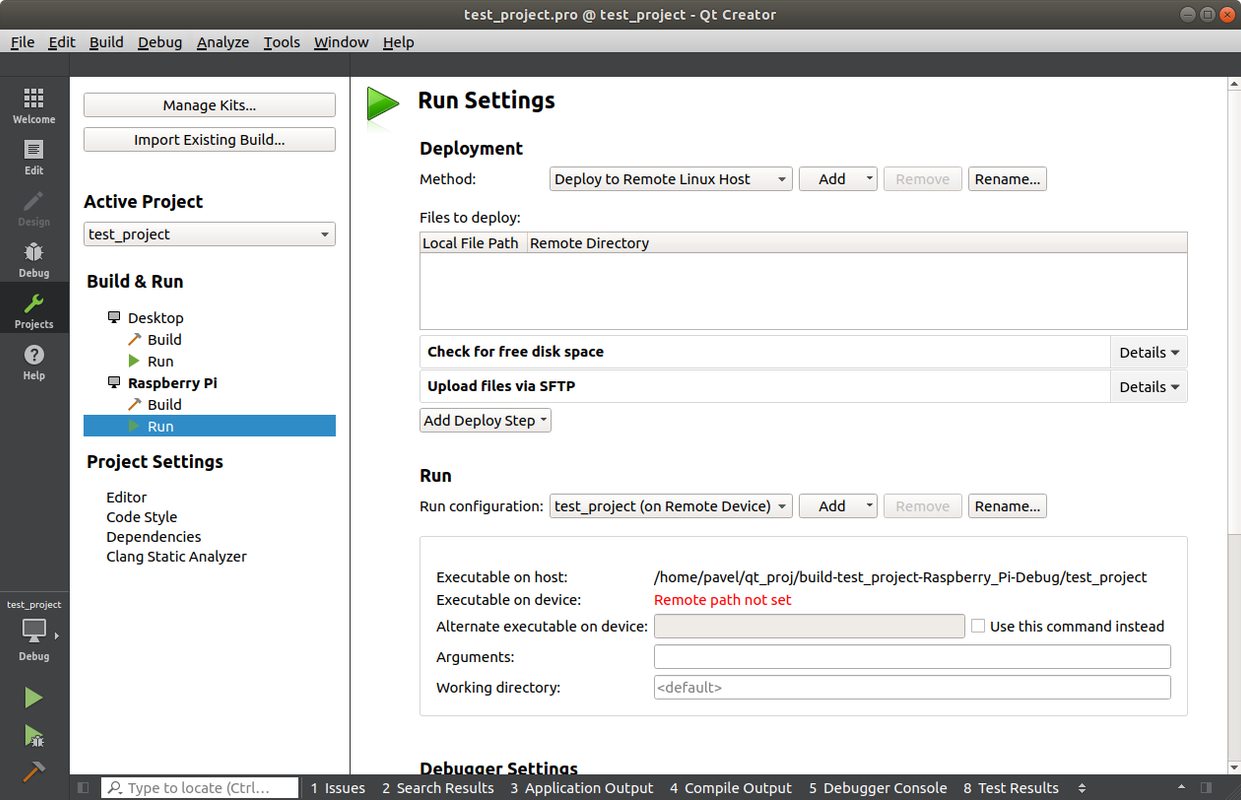Select the Projects mode wrench icon

point(34,303)
